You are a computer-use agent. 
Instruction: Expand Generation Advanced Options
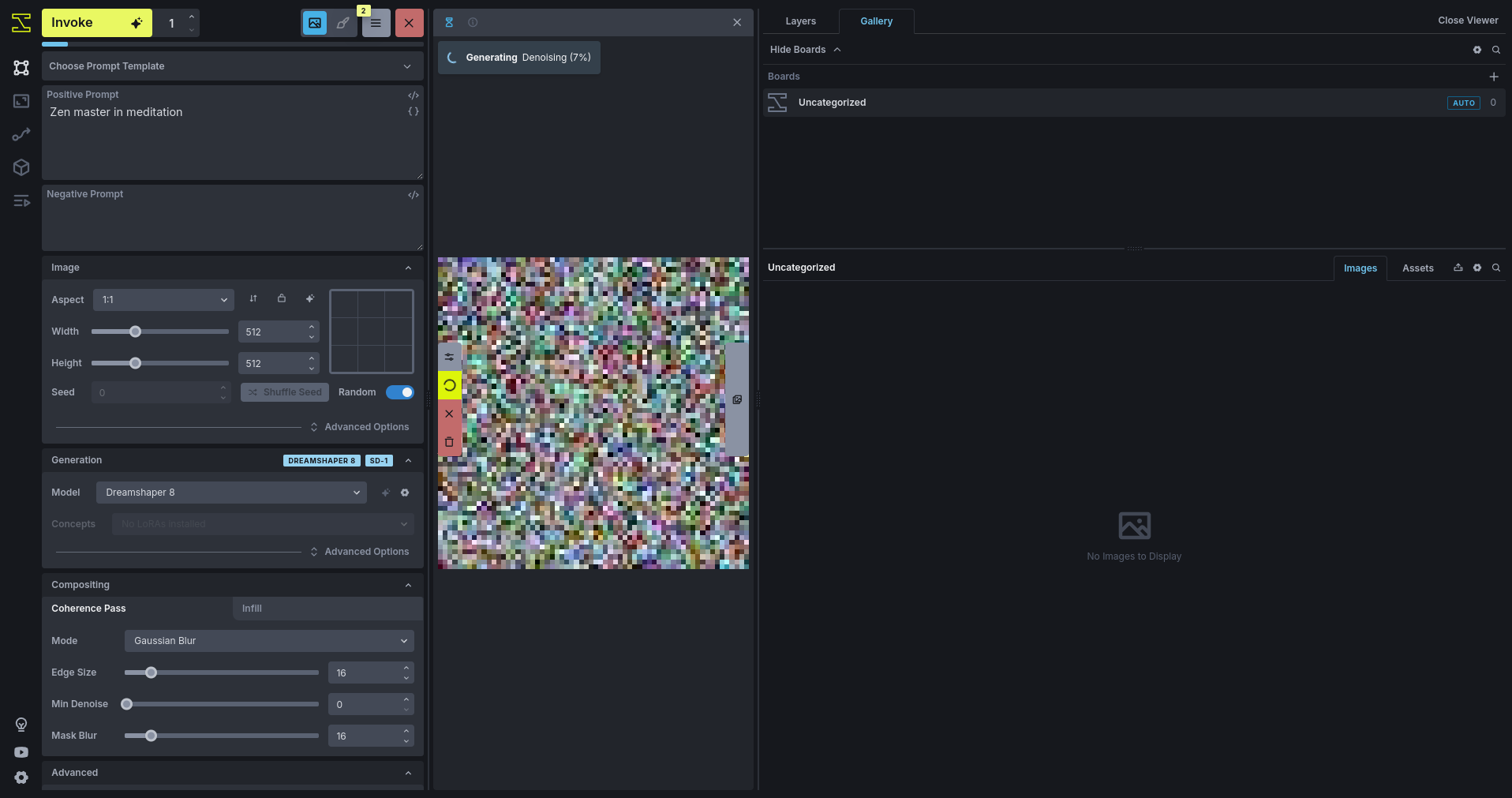coord(360,552)
